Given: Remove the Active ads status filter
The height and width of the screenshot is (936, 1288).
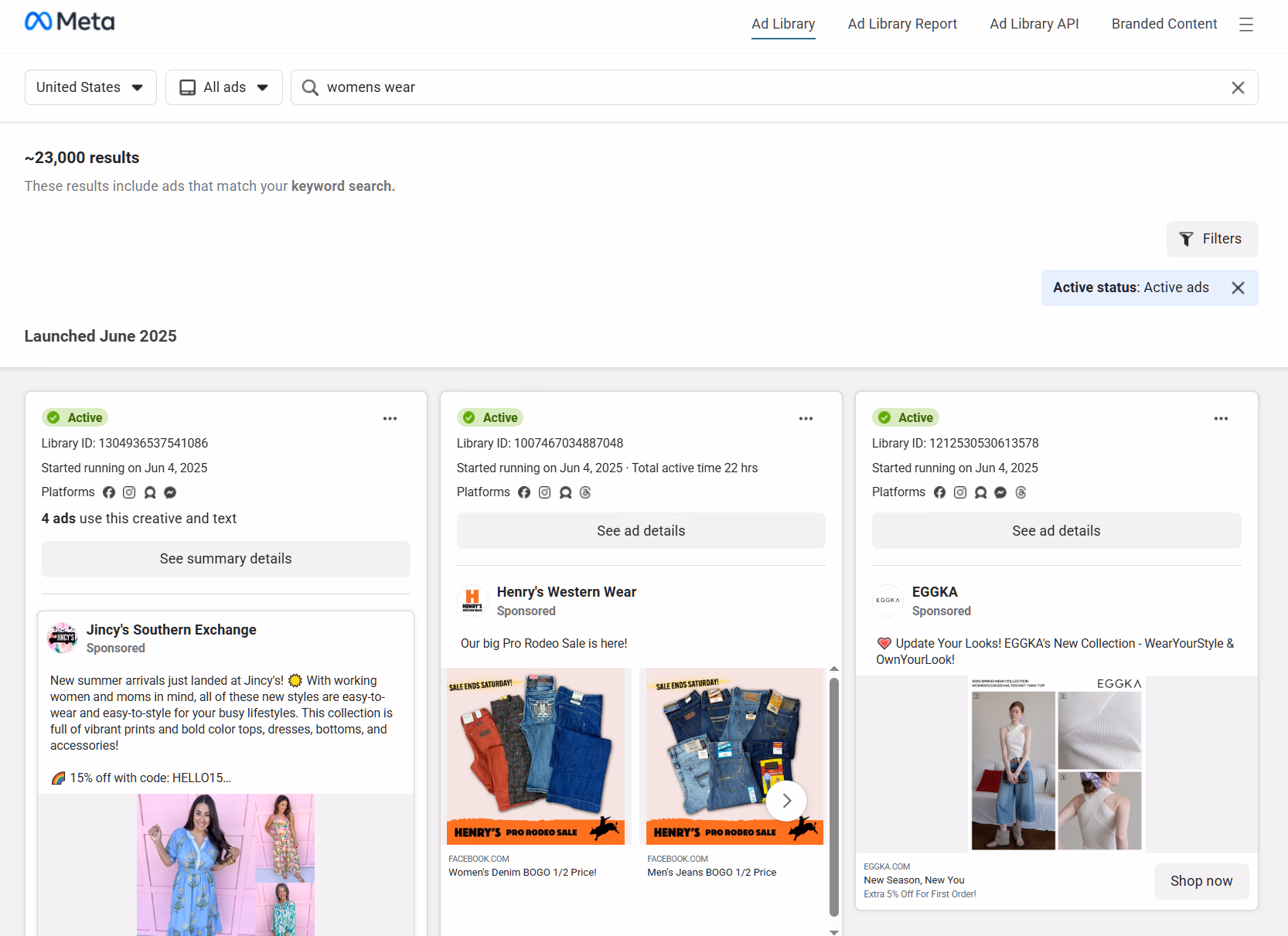Looking at the screenshot, I should [x=1238, y=288].
